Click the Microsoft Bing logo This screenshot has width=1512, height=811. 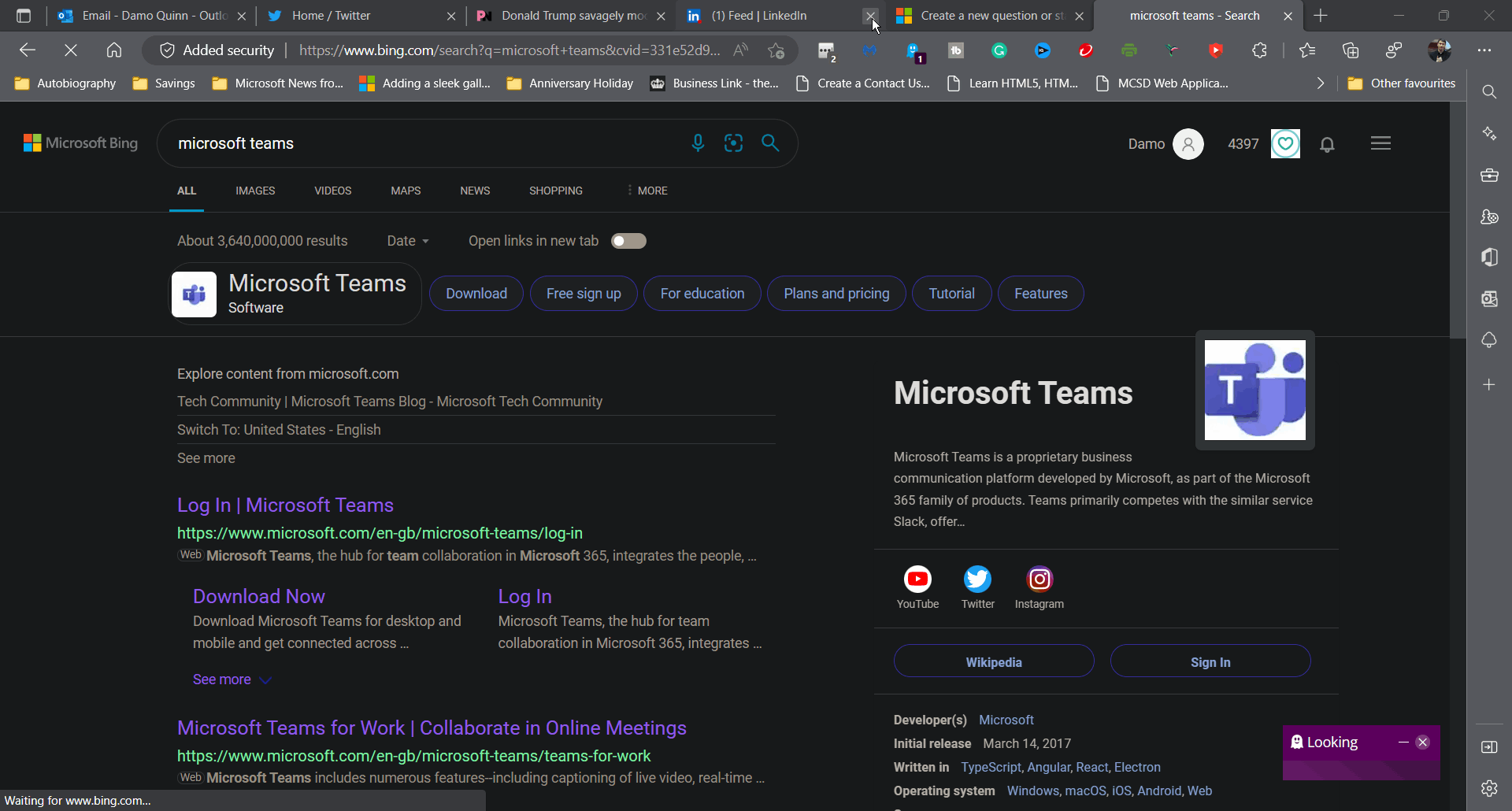pos(80,143)
